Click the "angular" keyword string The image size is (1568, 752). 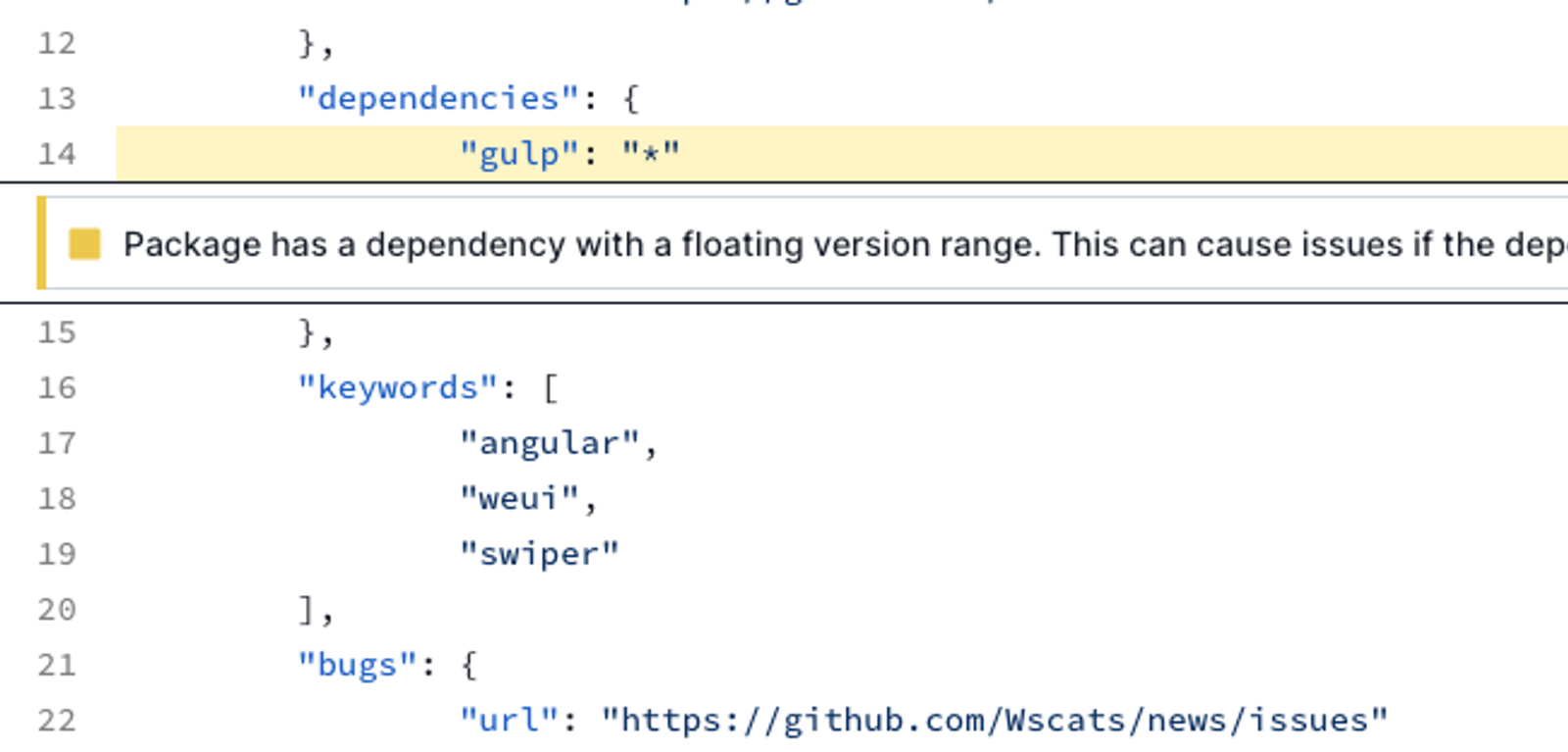tap(549, 443)
